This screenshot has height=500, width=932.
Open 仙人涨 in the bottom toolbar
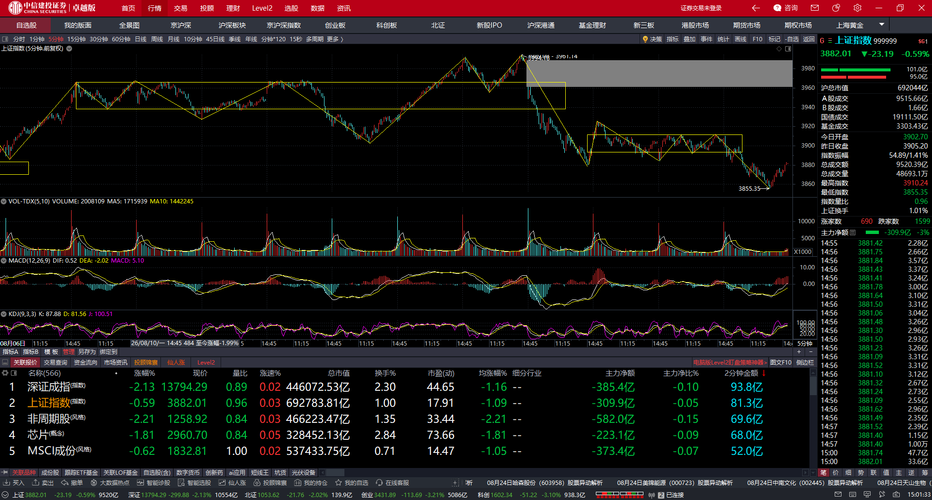231,483
